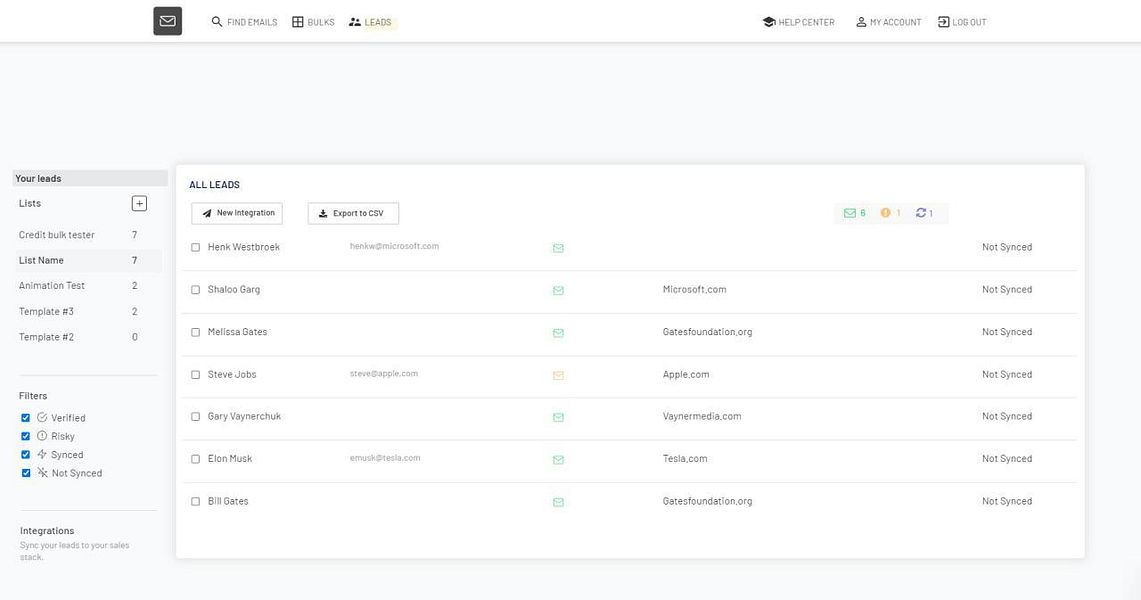
Task: Open My Account page
Action: point(888,22)
